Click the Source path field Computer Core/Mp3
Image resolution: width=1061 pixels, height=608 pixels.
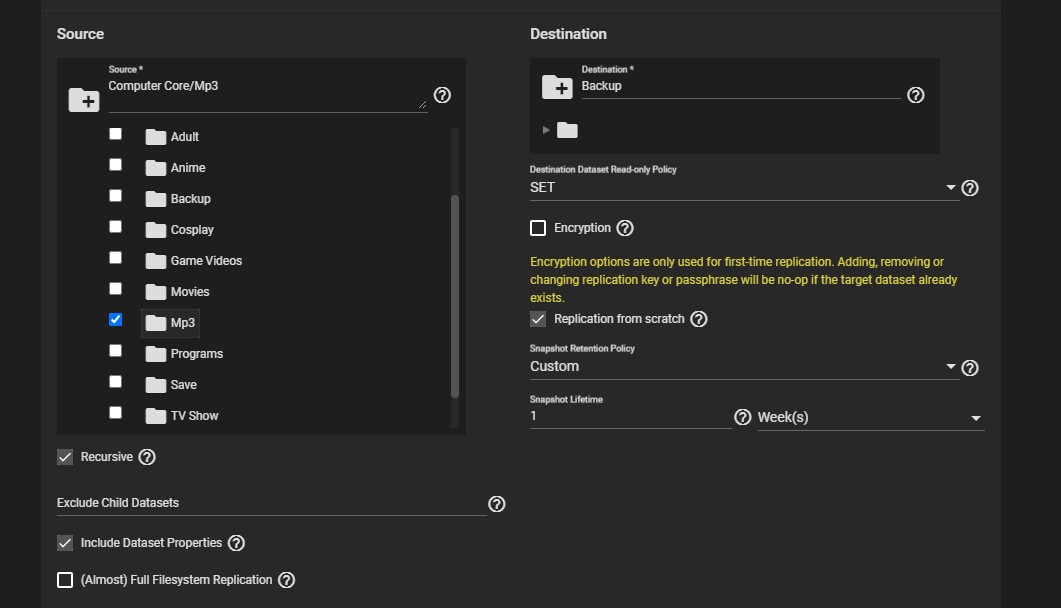(x=268, y=94)
